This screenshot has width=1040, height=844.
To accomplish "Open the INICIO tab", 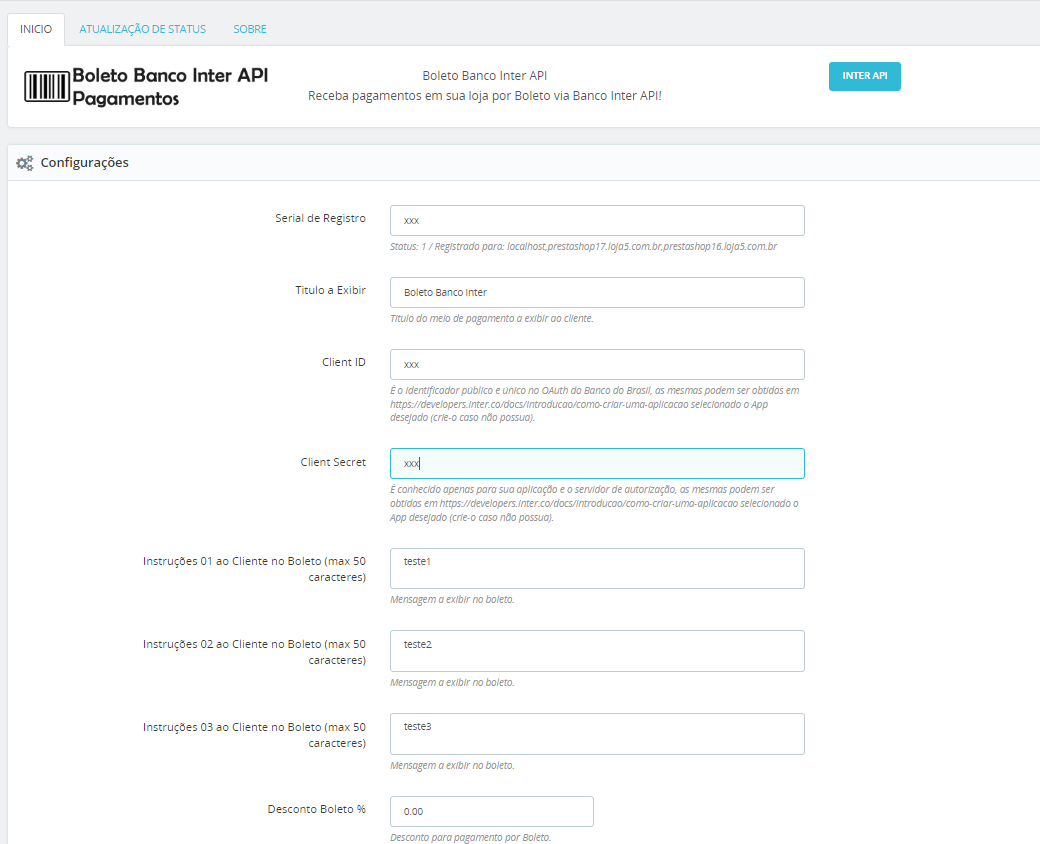I will pyautogui.click(x=36, y=29).
